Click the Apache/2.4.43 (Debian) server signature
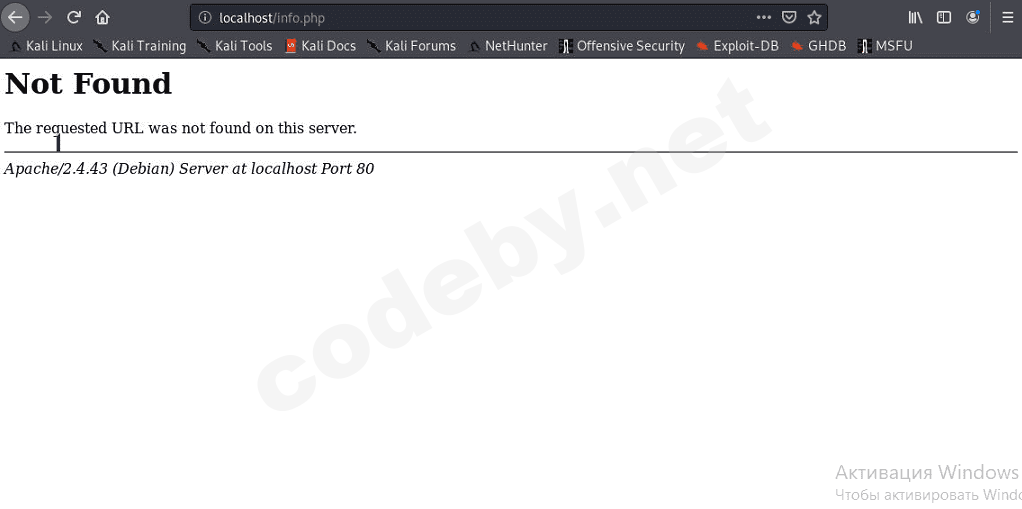 pos(189,169)
